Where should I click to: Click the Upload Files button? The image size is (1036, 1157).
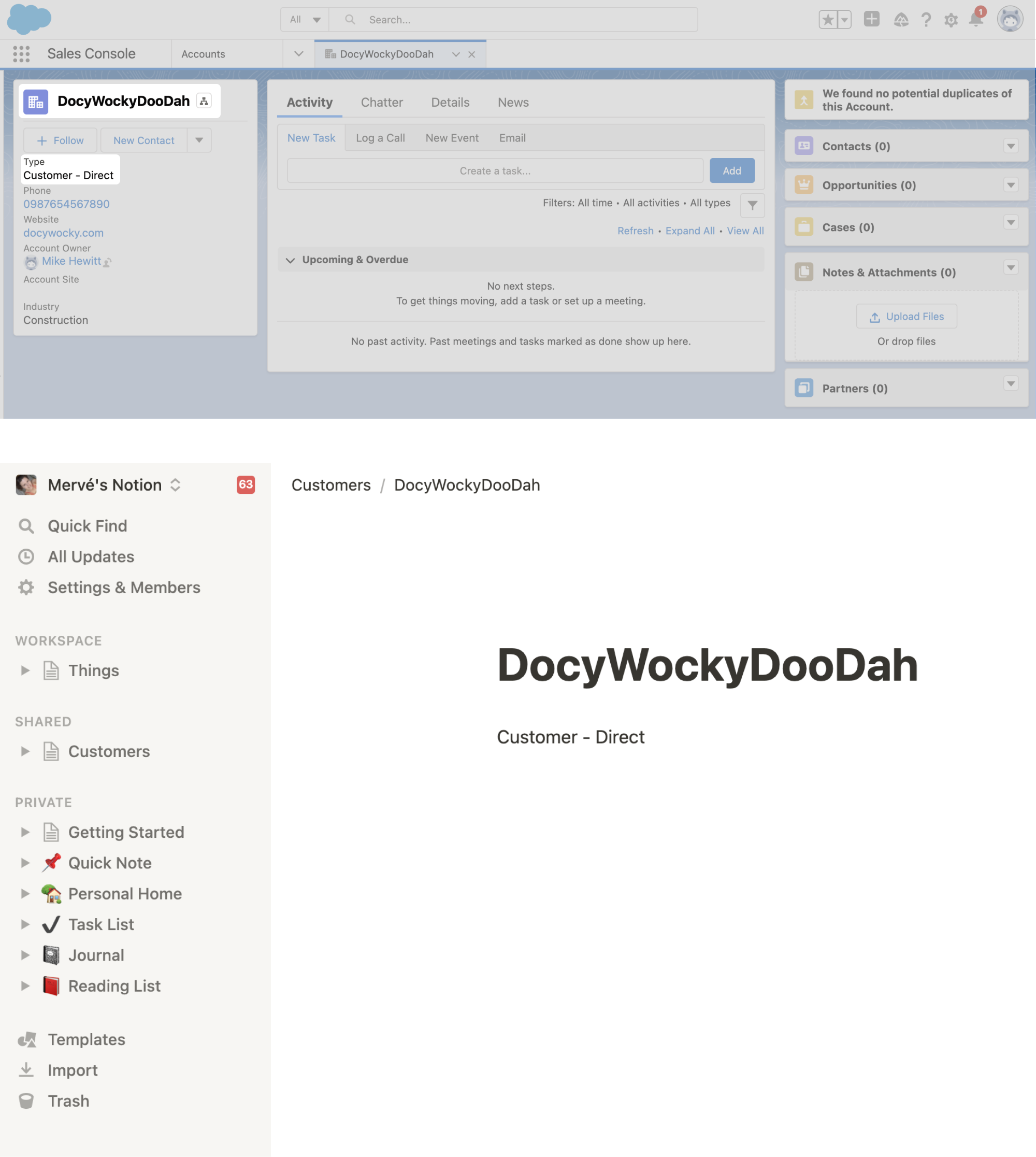(x=906, y=317)
